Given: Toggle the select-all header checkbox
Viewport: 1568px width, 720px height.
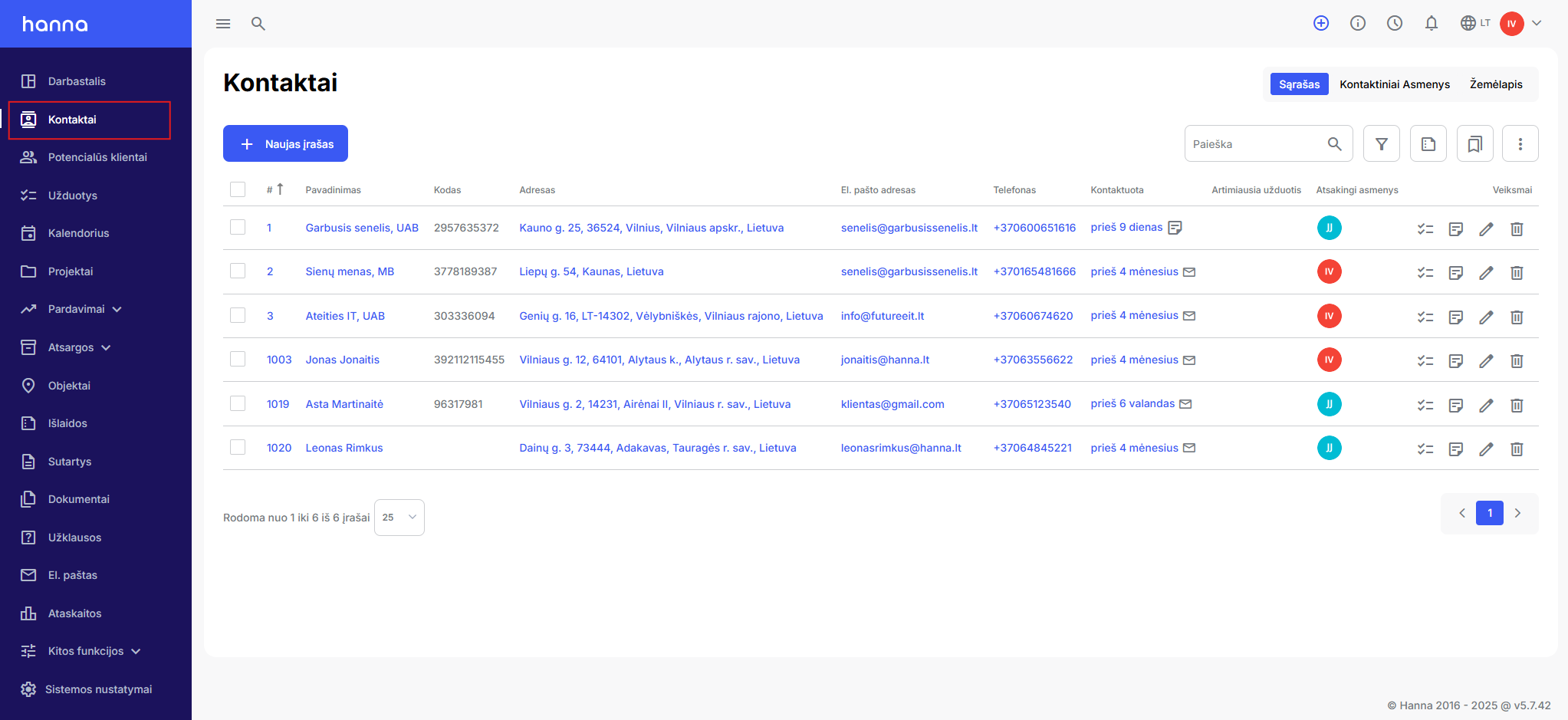Looking at the screenshot, I should (238, 189).
